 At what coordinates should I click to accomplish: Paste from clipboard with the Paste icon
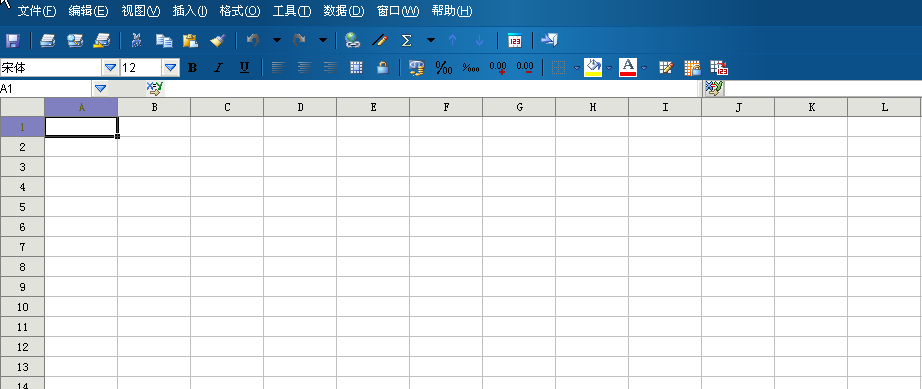(x=190, y=41)
